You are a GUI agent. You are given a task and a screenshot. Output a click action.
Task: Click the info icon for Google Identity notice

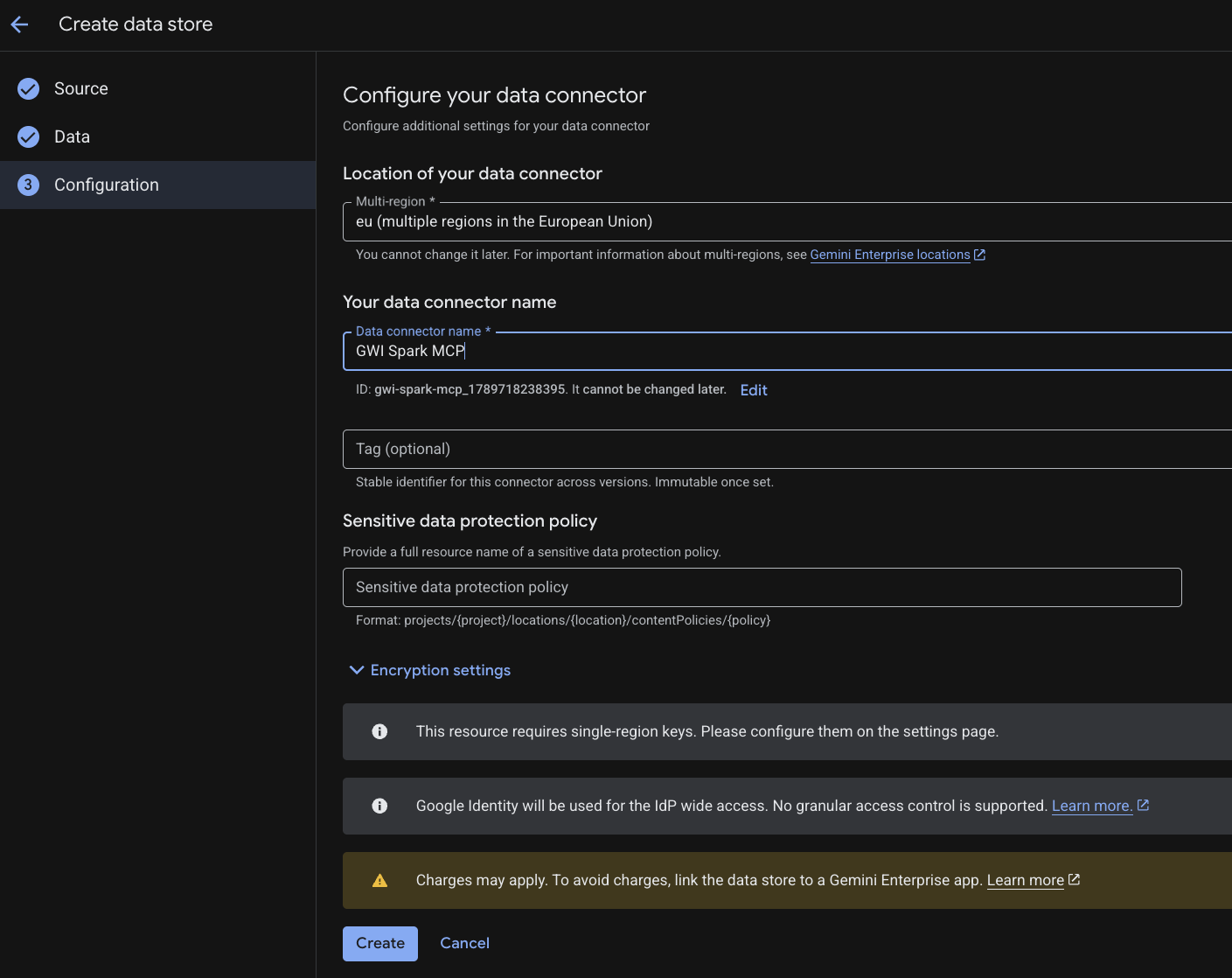(x=379, y=806)
